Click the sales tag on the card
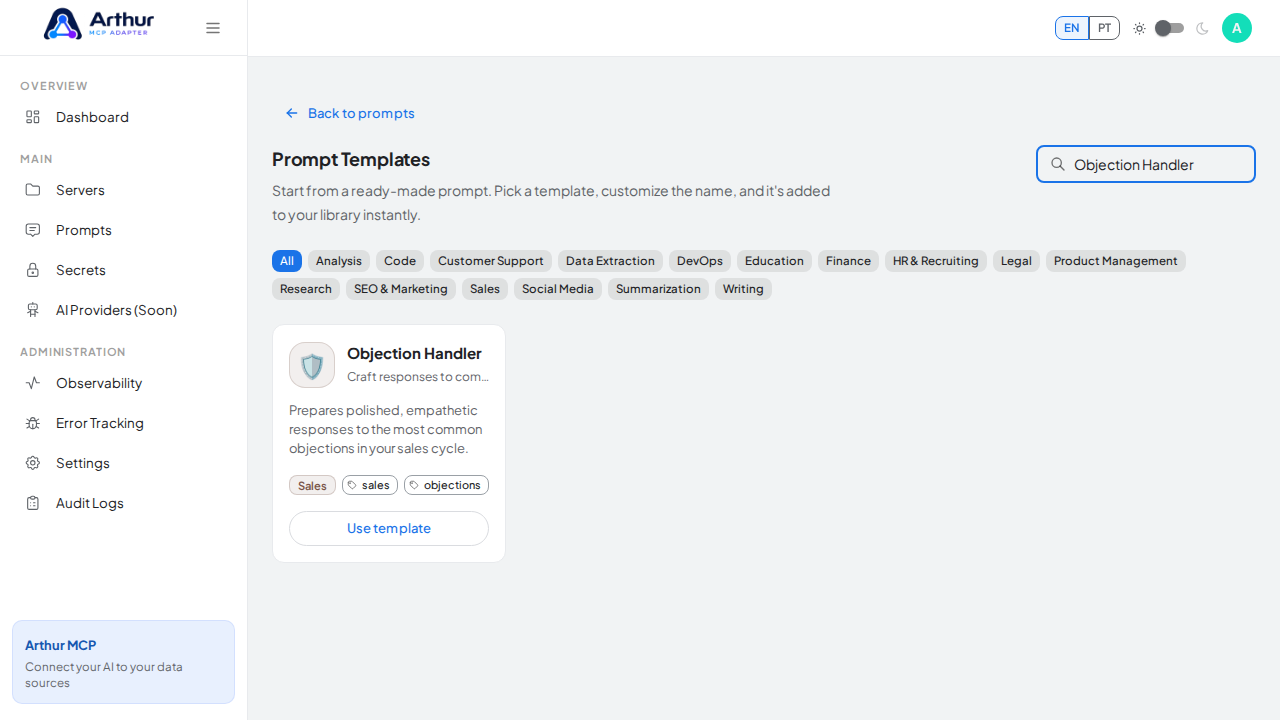This screenshot has width=1280, height=720. click(x=370, y=485)
